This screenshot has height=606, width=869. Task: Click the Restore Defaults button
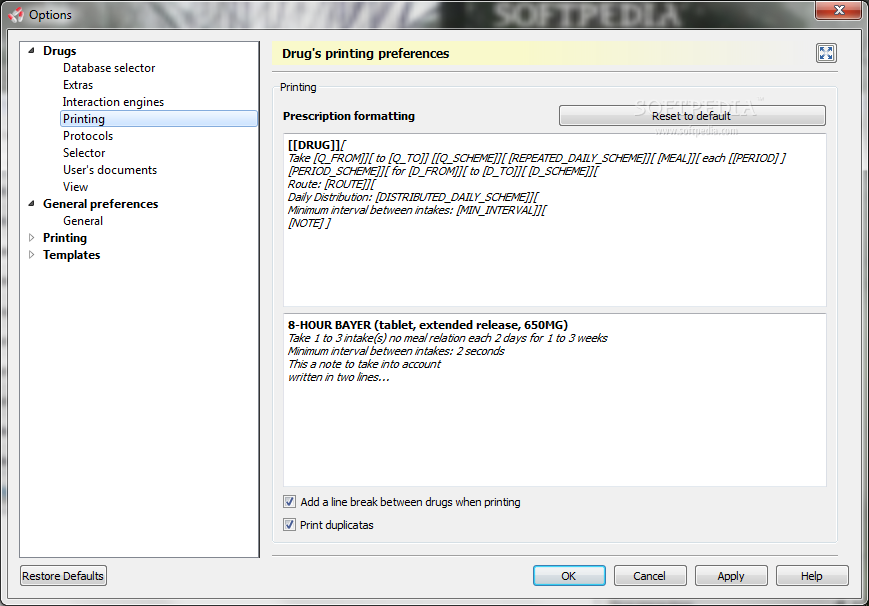(x=63, y=576)
